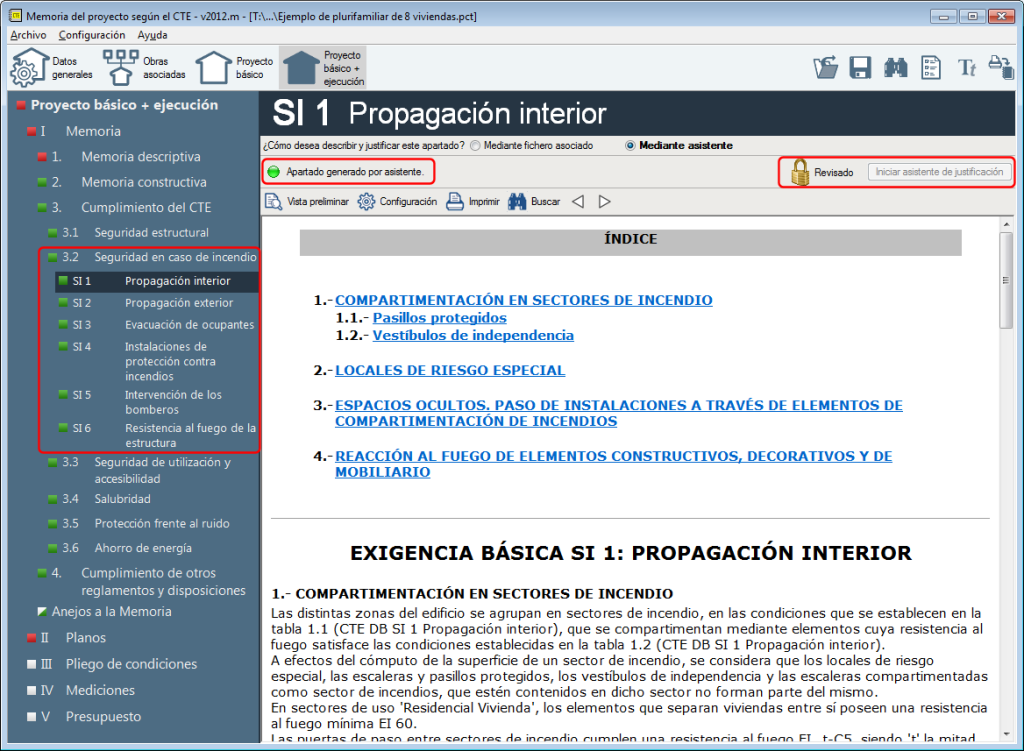Viewport: 1024px width, 751px height.
Task: Click the document vertical scrollbar thumb
Action: tap(1006, 280)
